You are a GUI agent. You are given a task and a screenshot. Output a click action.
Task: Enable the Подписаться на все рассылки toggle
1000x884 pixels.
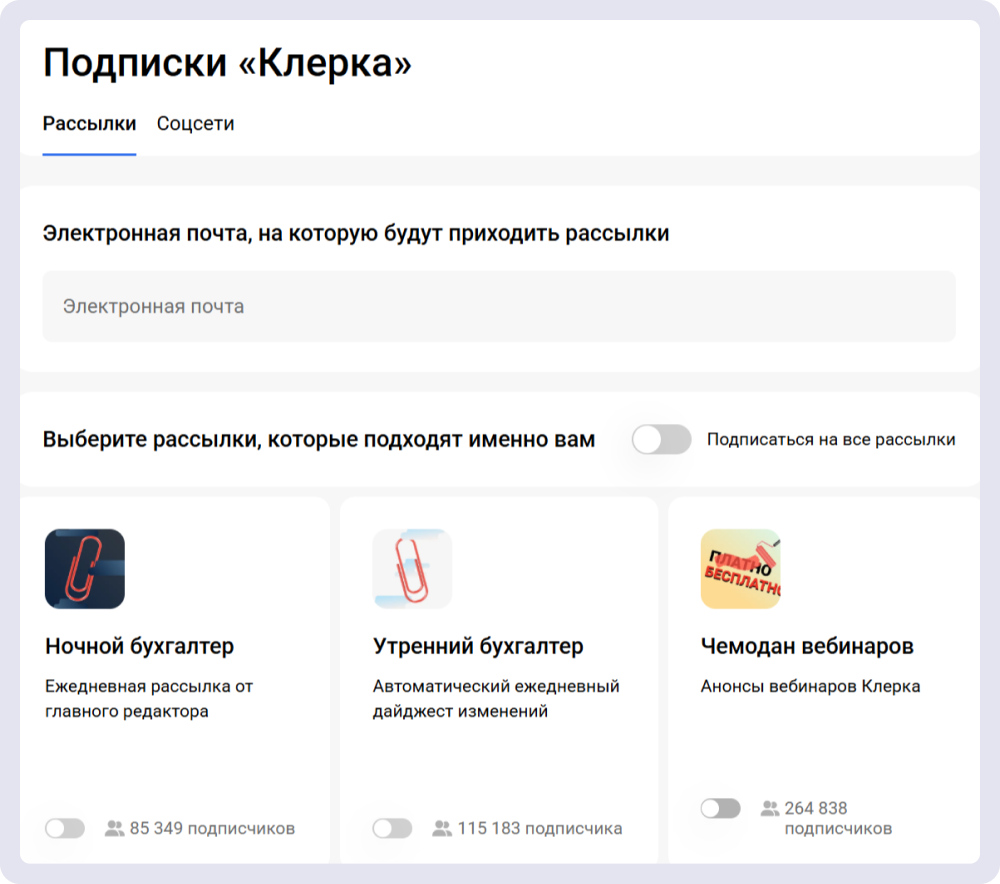663,438
